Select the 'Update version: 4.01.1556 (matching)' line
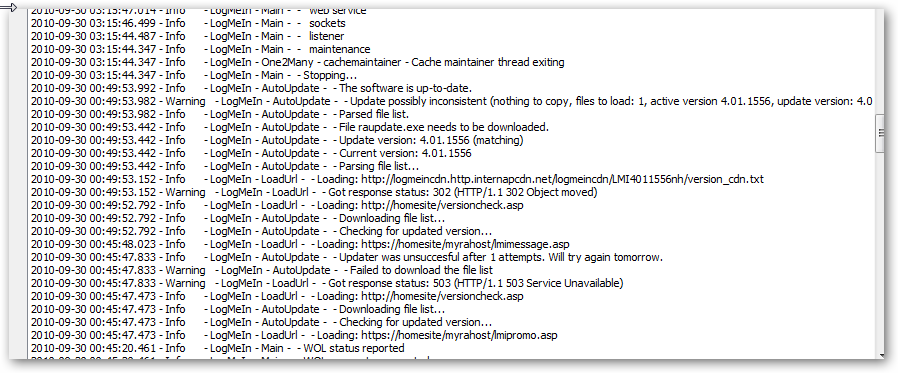Screen dimensions: 898x373 [277, 140]
